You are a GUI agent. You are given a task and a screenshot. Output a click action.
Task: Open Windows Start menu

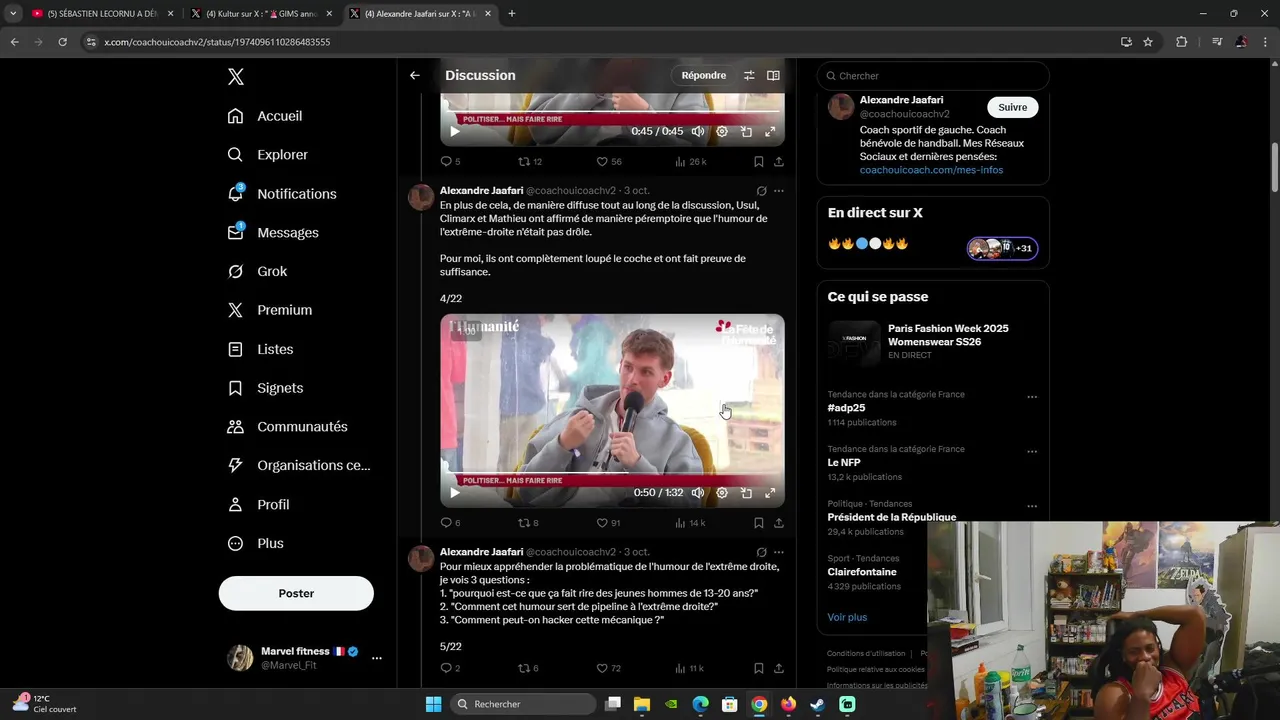pyautogui.click(x=433, y=704)
